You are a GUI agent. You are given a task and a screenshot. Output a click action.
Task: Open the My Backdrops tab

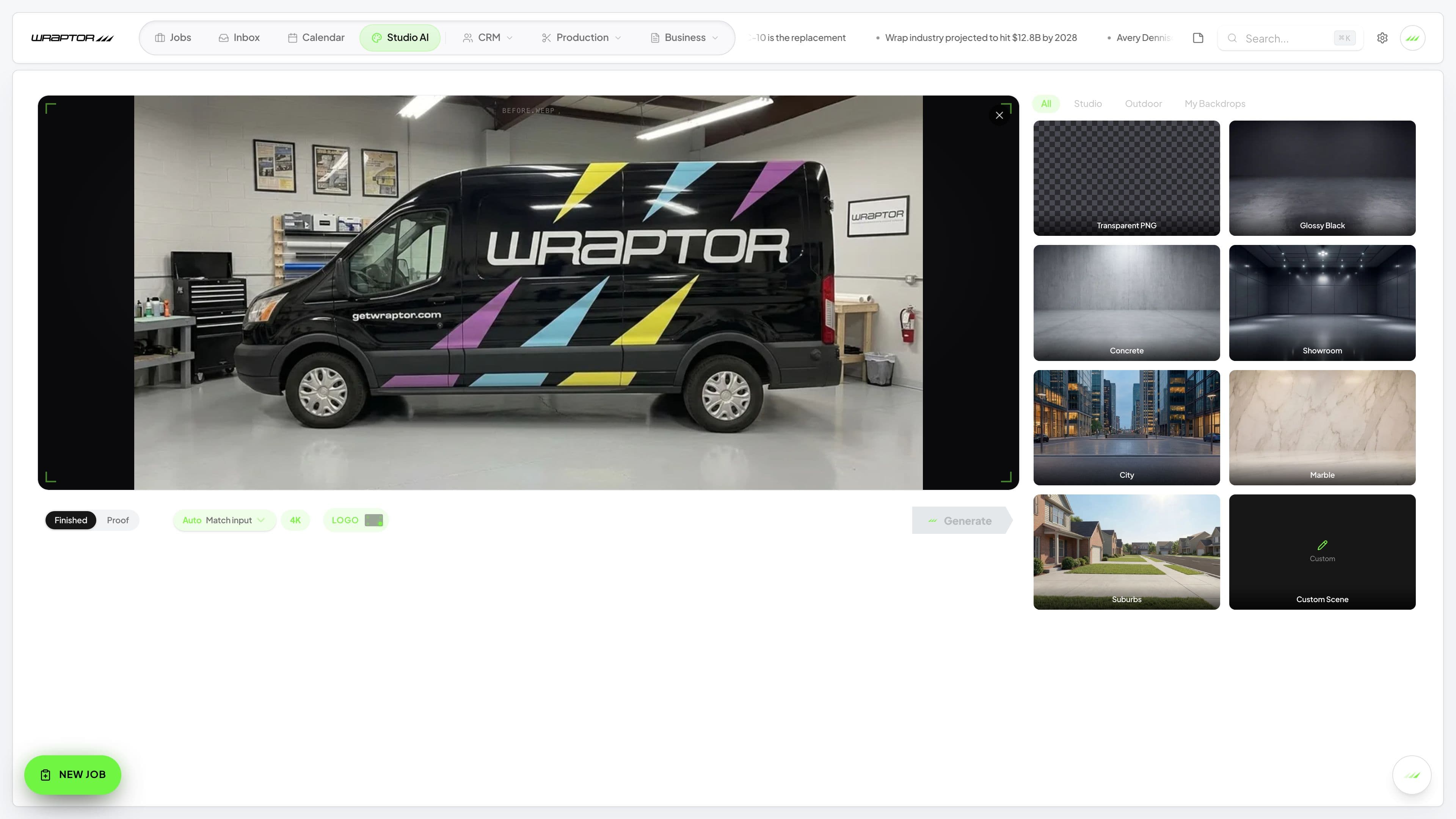click(x=1215, y=104)
